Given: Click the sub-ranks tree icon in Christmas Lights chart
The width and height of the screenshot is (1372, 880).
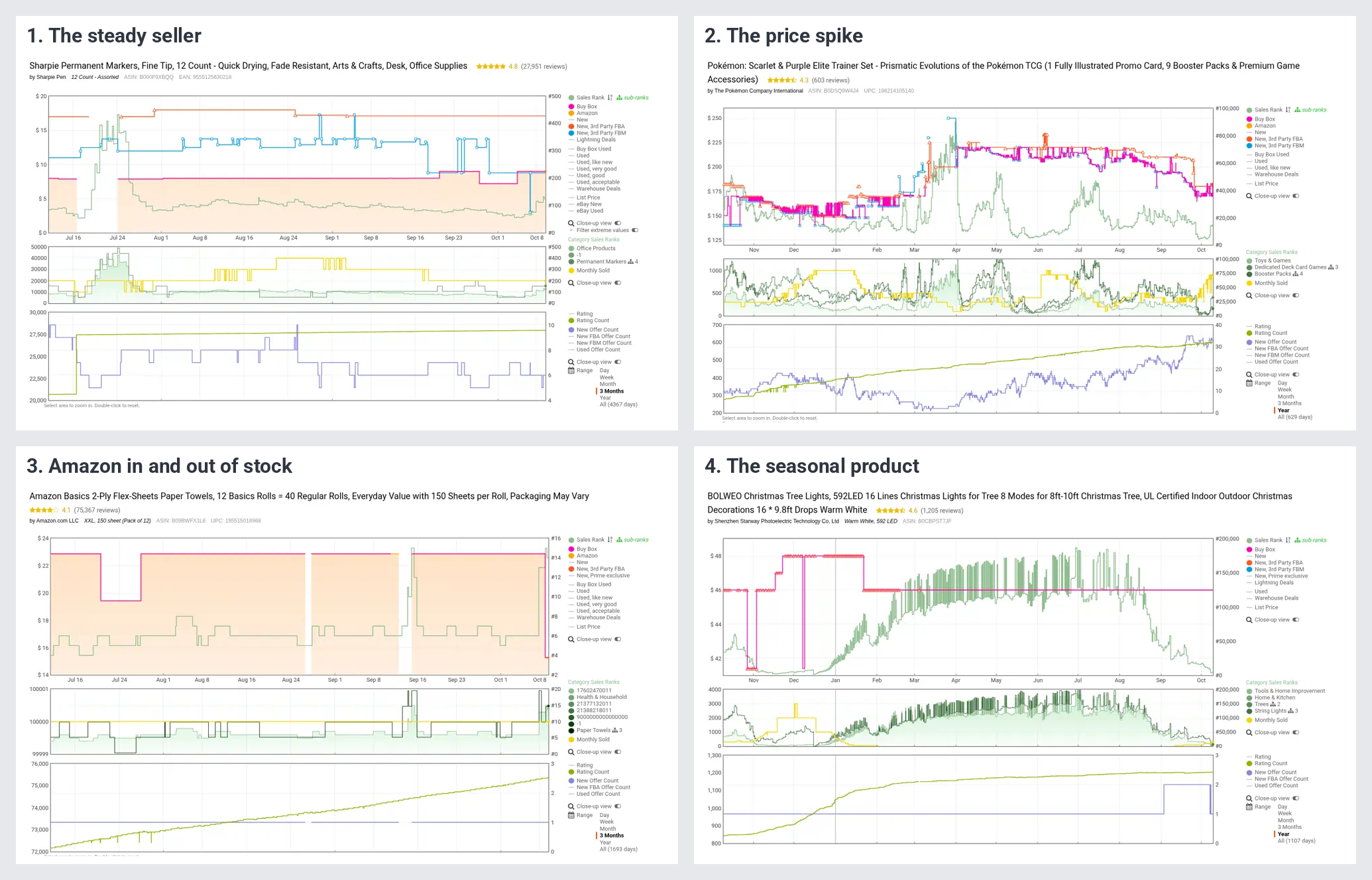Looking at the screenshot, I should point(1298,540).
